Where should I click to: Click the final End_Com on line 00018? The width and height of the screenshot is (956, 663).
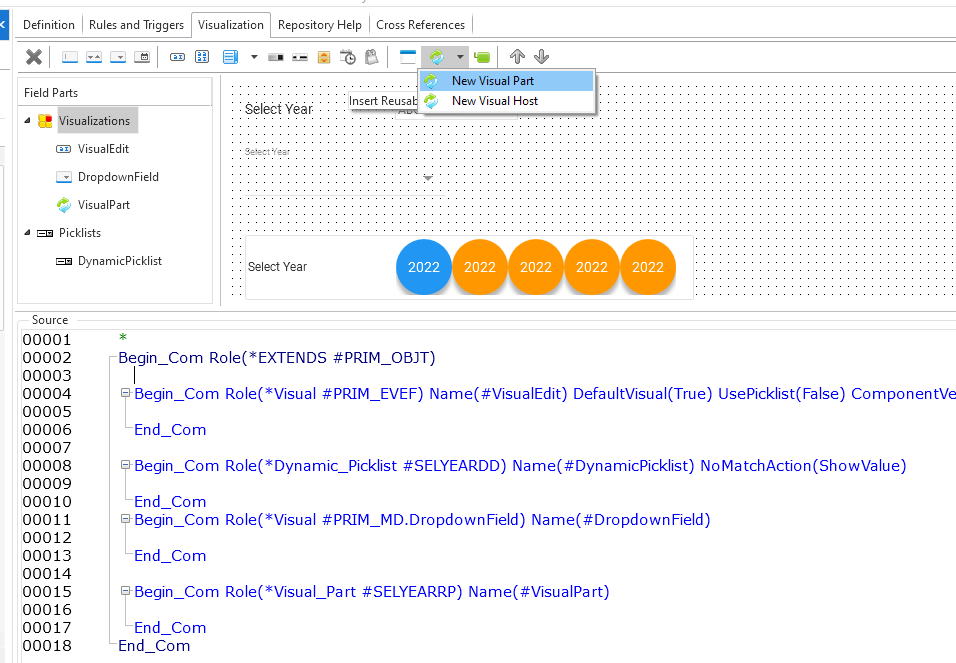tap(154, 645)
